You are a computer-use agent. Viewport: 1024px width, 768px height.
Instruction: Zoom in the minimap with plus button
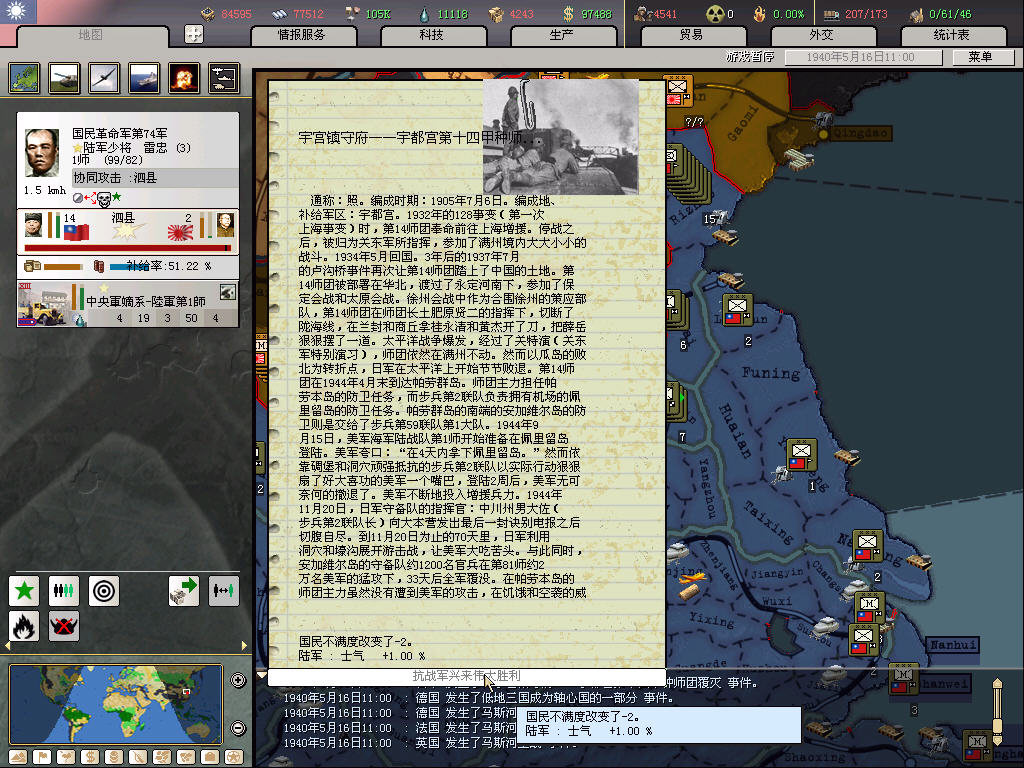click(238, 681)
